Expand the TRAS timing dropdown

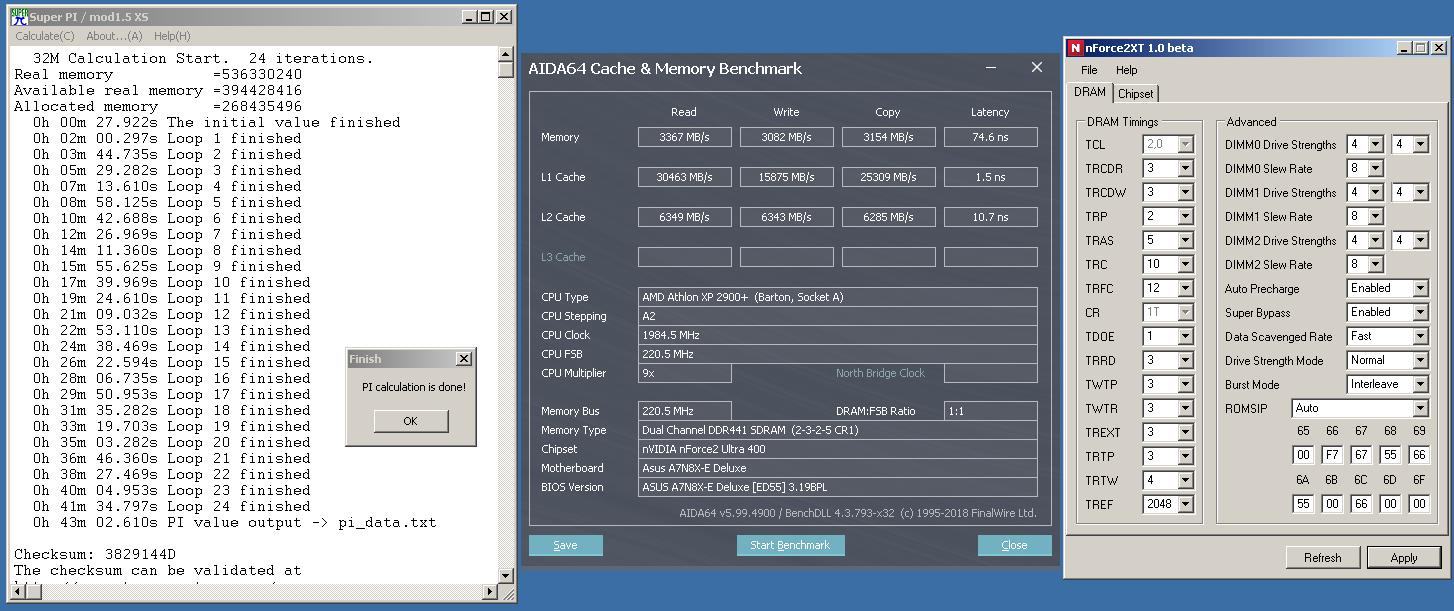tap(1185, 240)
